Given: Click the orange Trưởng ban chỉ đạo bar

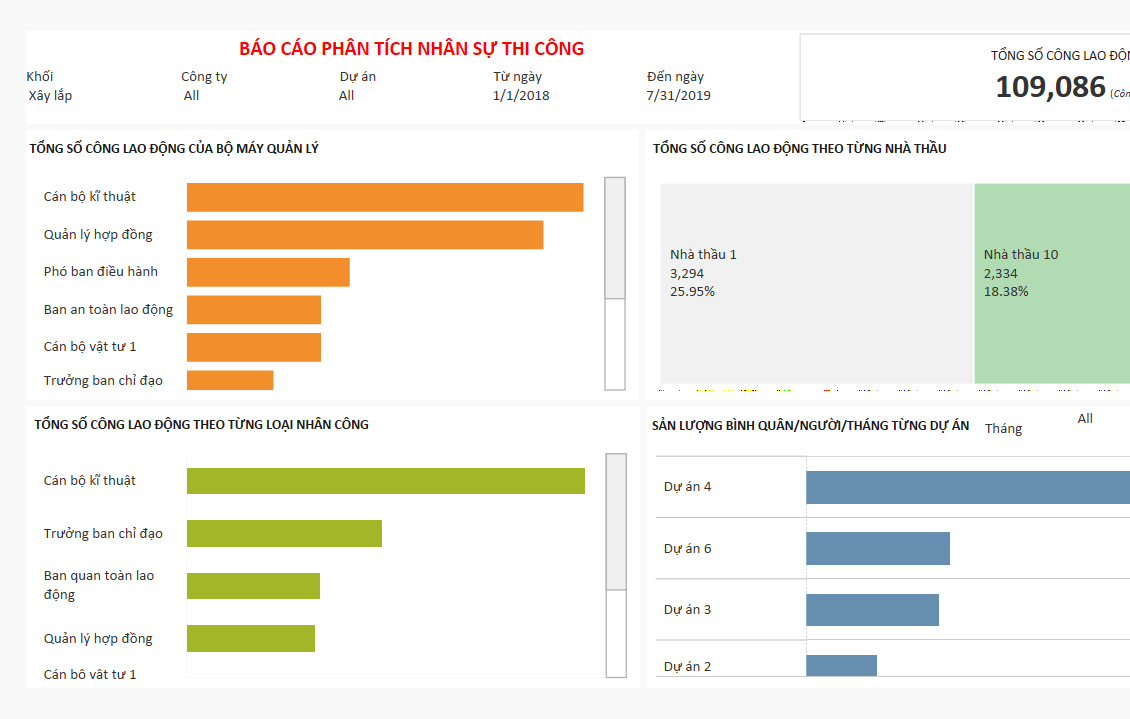Looking at the screenshot, I should click(x=230, y=380).
